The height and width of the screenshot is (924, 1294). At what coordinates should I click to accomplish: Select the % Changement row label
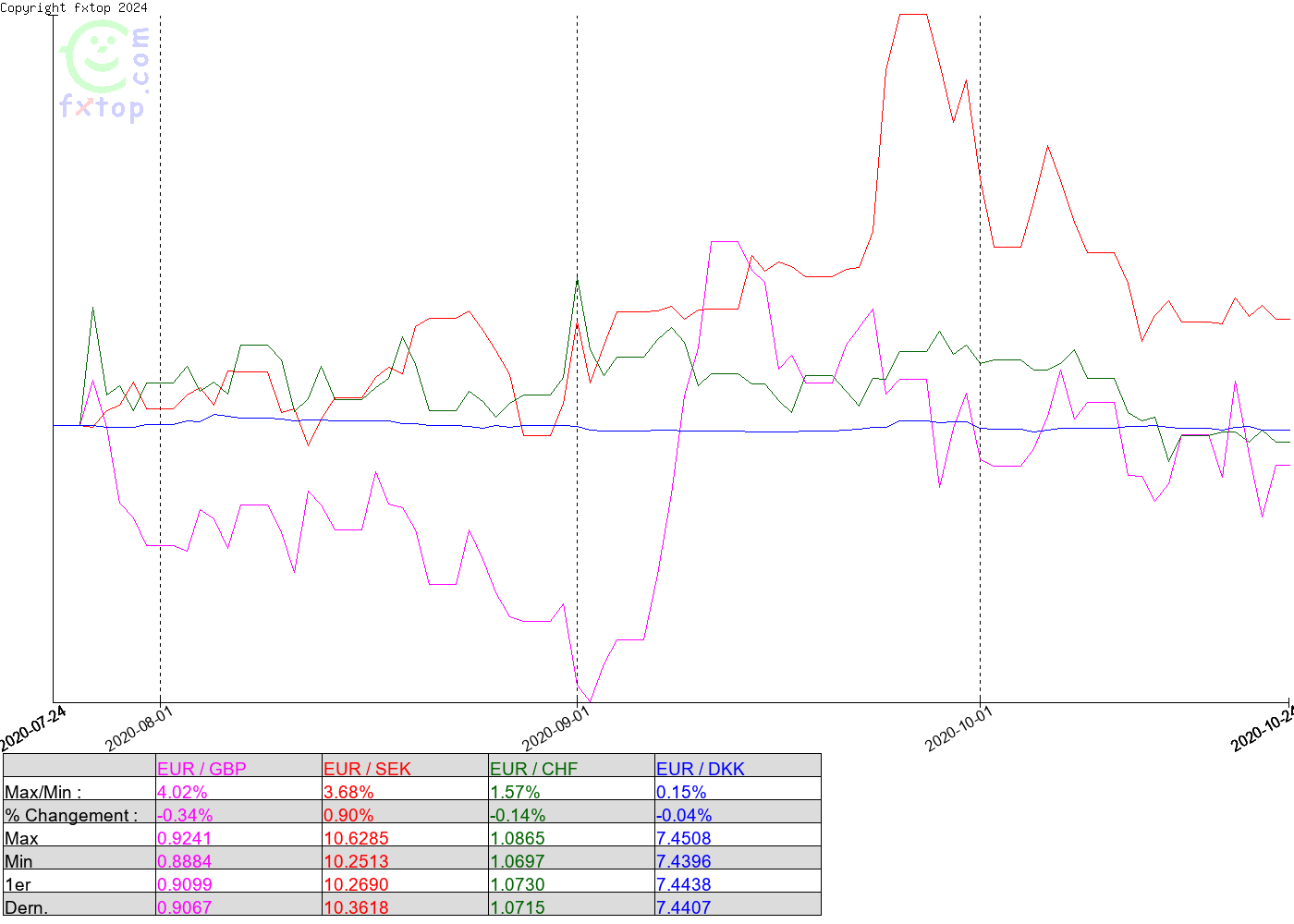pos(71,815)
